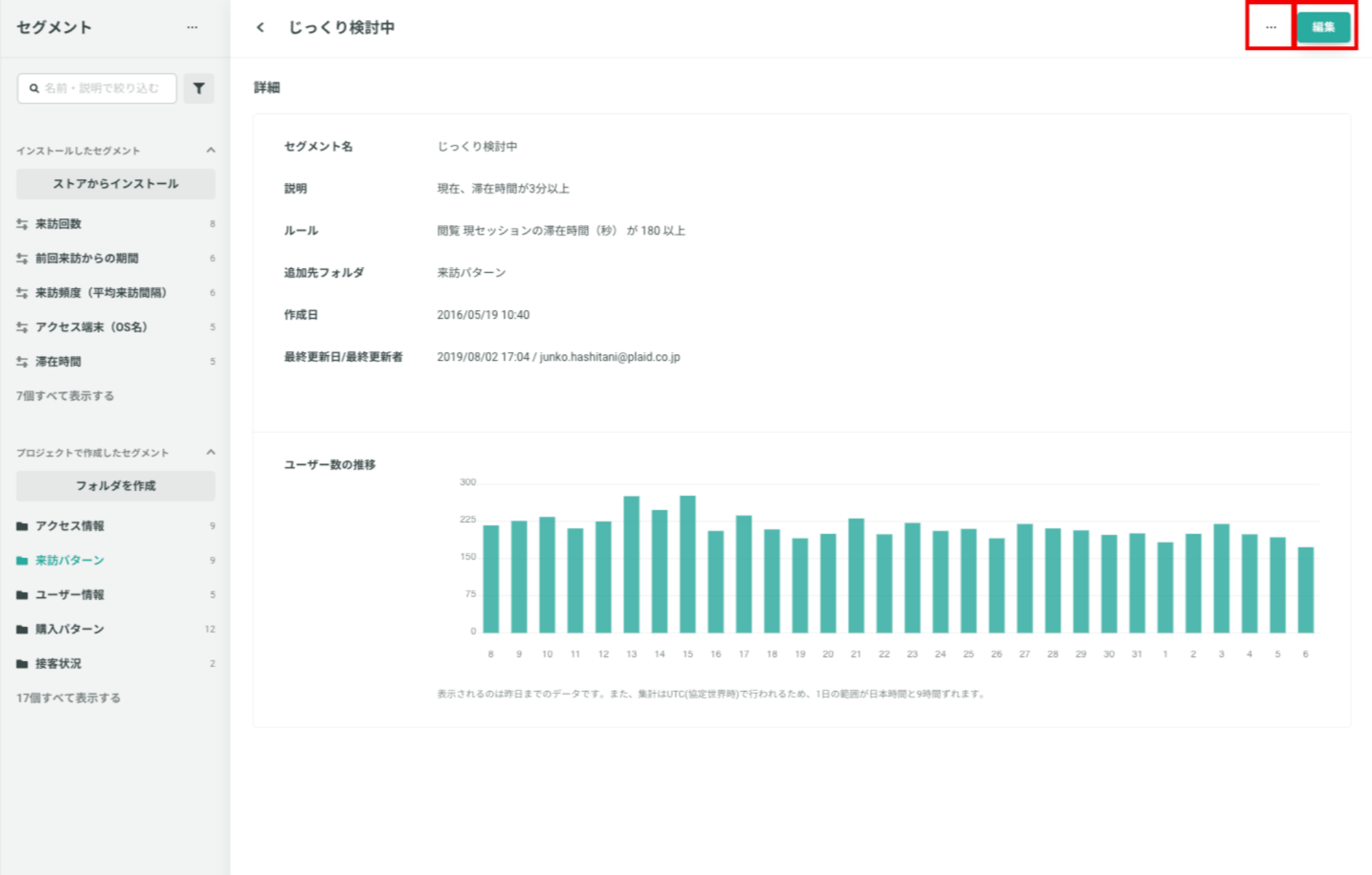This screenshot has height=875, width=1372.
Task: Expand list via 17個すべて表示する
Action: click(x=69, y=698)
